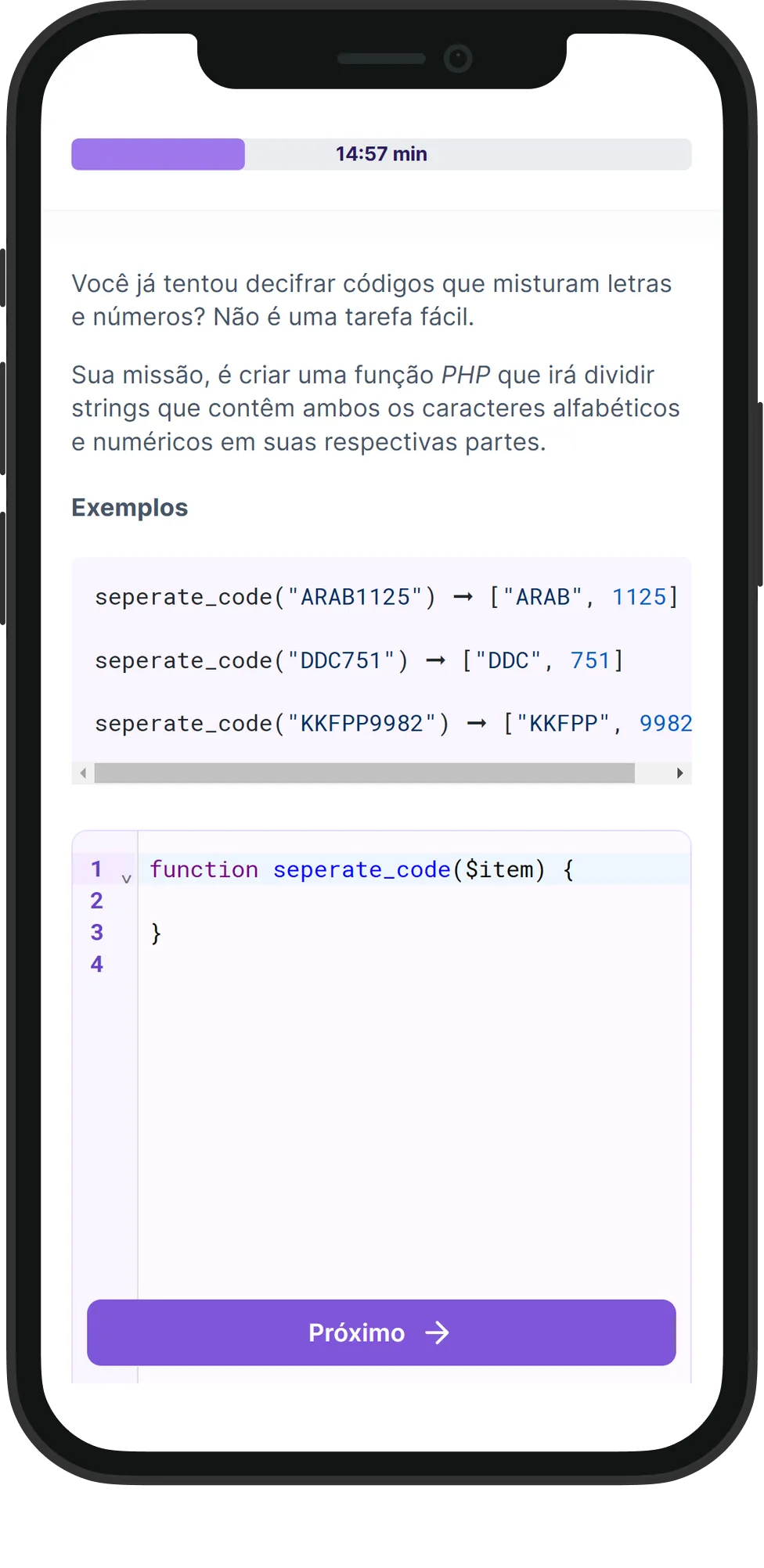
Task: Collapse the function fold arrow on line 1
Action: [126, 879]
